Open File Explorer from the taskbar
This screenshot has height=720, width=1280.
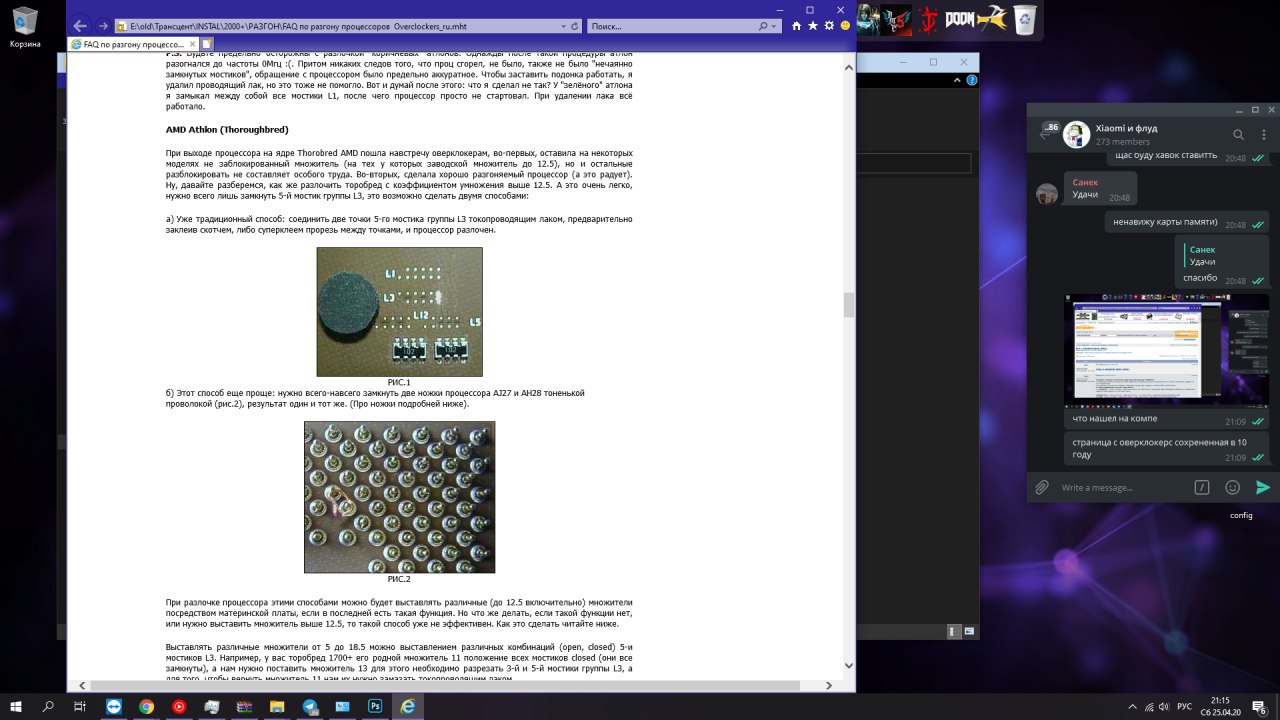[x=277, y=706]
